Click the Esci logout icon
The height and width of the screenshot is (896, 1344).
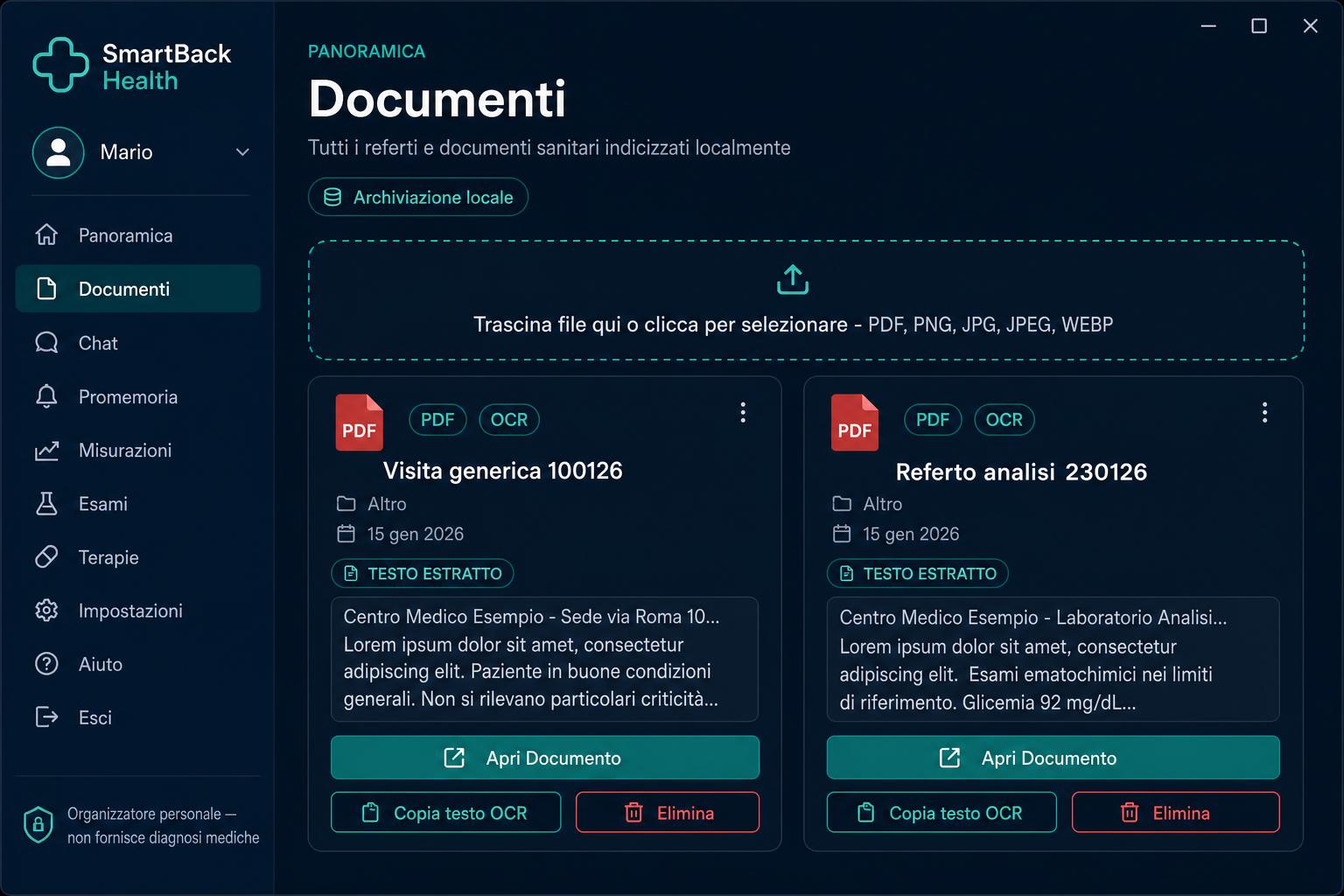(x=46, y=717)
